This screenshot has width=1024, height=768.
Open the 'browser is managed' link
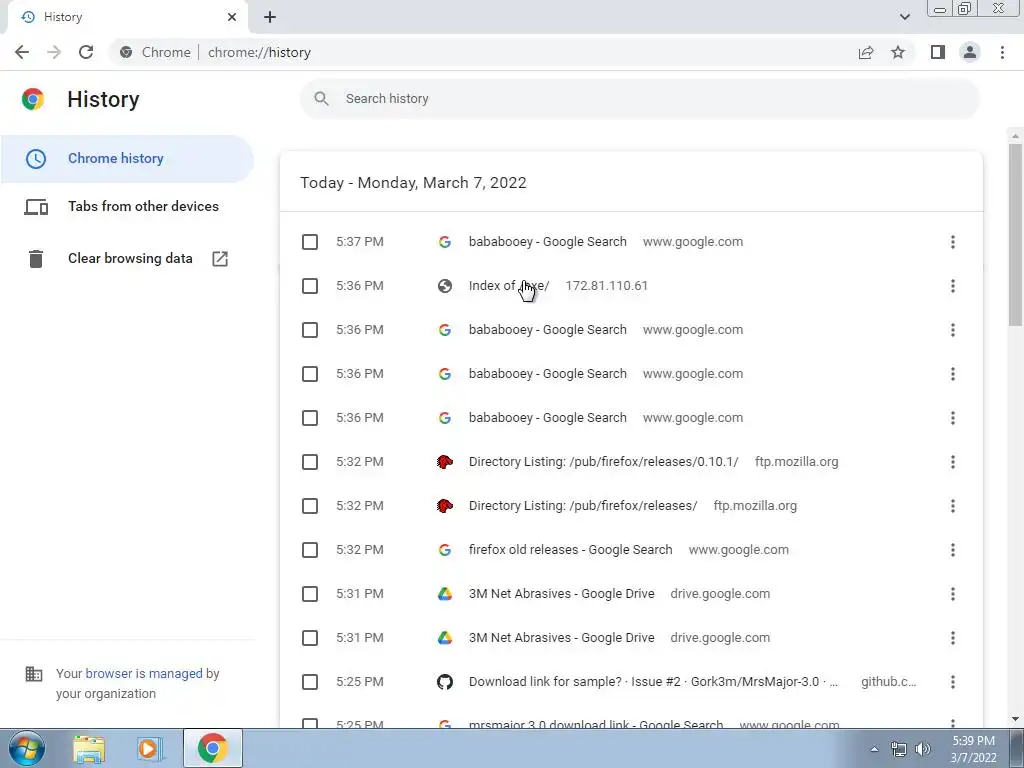coord(144,673)
